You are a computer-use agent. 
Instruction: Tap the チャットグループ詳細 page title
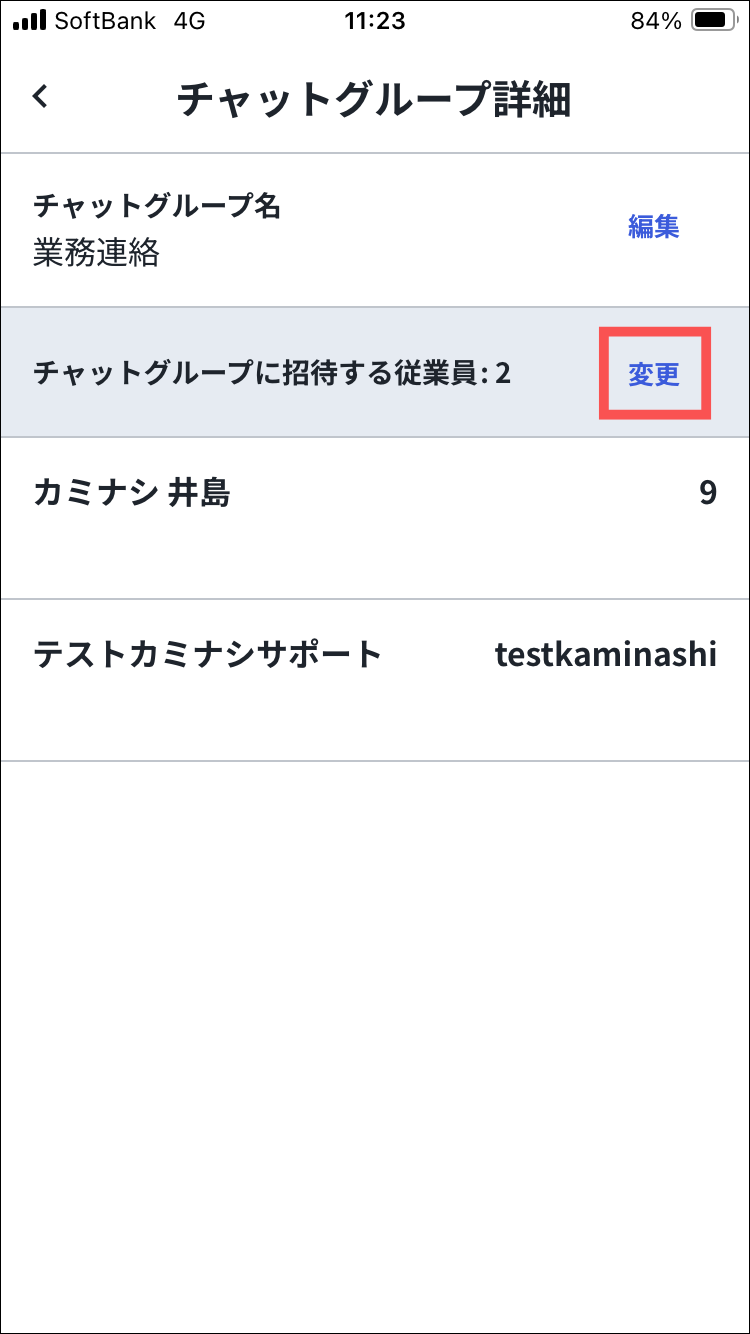coord(374,101)
